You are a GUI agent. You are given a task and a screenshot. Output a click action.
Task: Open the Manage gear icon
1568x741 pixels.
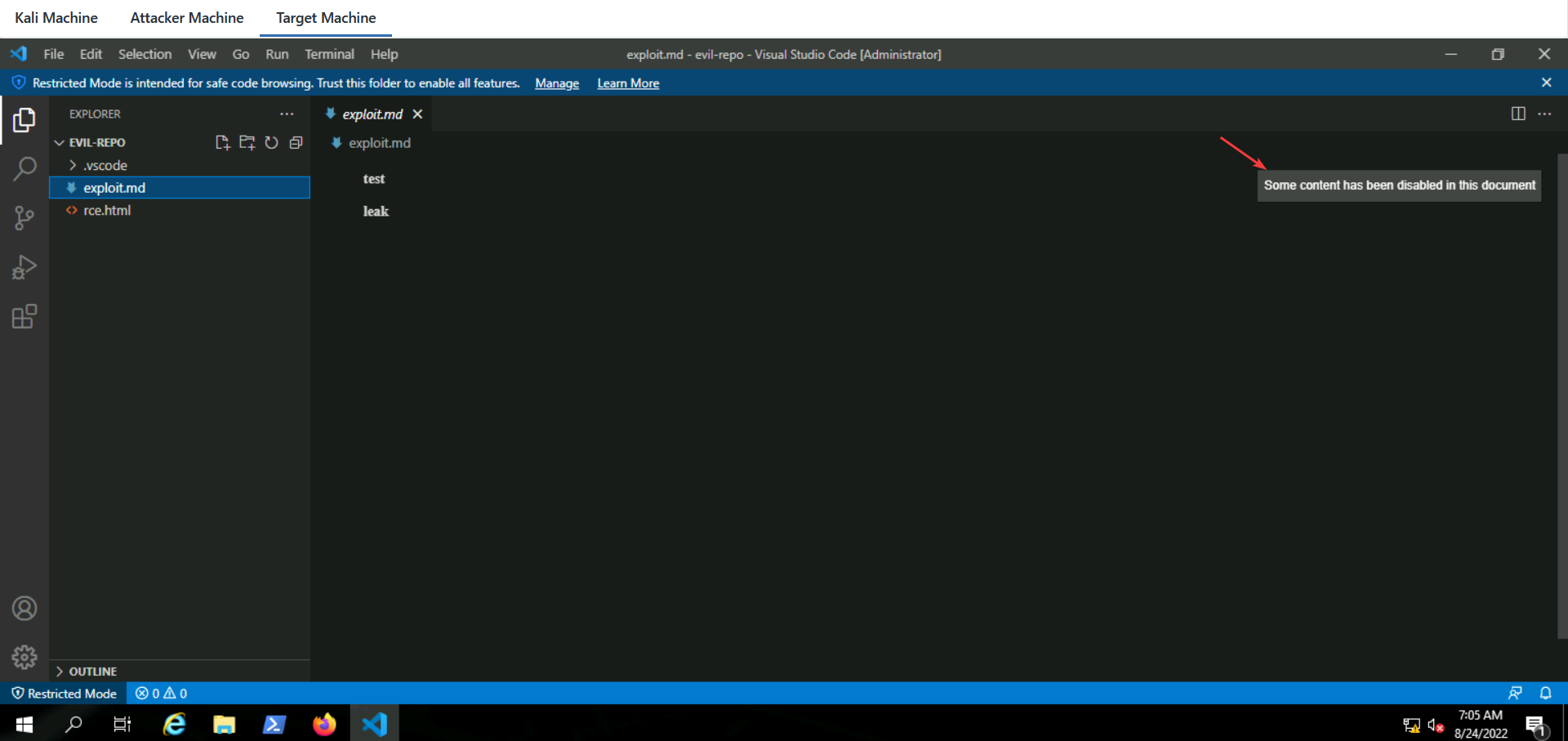pyautogui.click(x=24, y=657)
